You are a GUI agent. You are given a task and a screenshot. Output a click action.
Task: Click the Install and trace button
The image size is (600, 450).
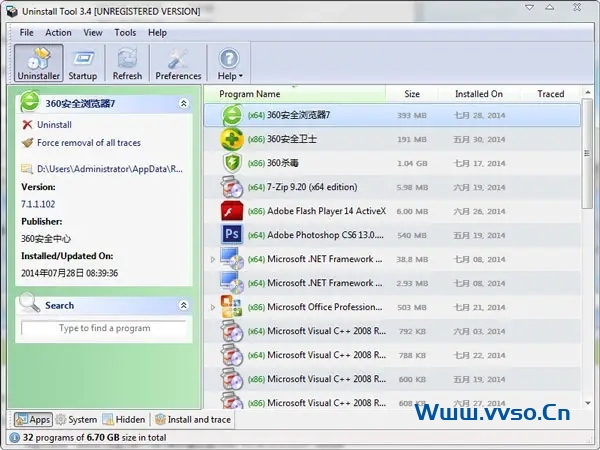tap(192, 420)
